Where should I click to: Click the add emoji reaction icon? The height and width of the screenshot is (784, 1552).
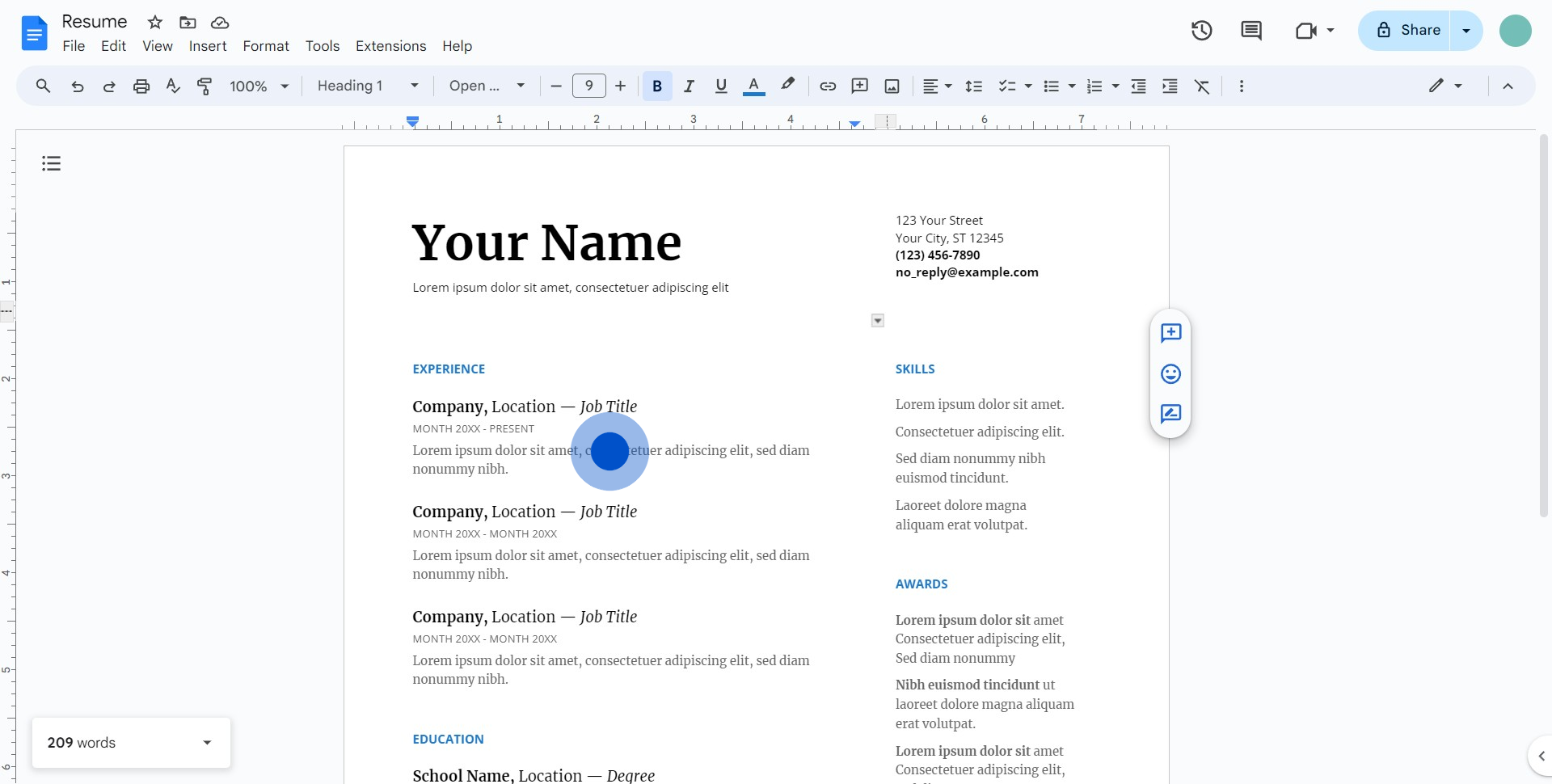coord(1170,373)
